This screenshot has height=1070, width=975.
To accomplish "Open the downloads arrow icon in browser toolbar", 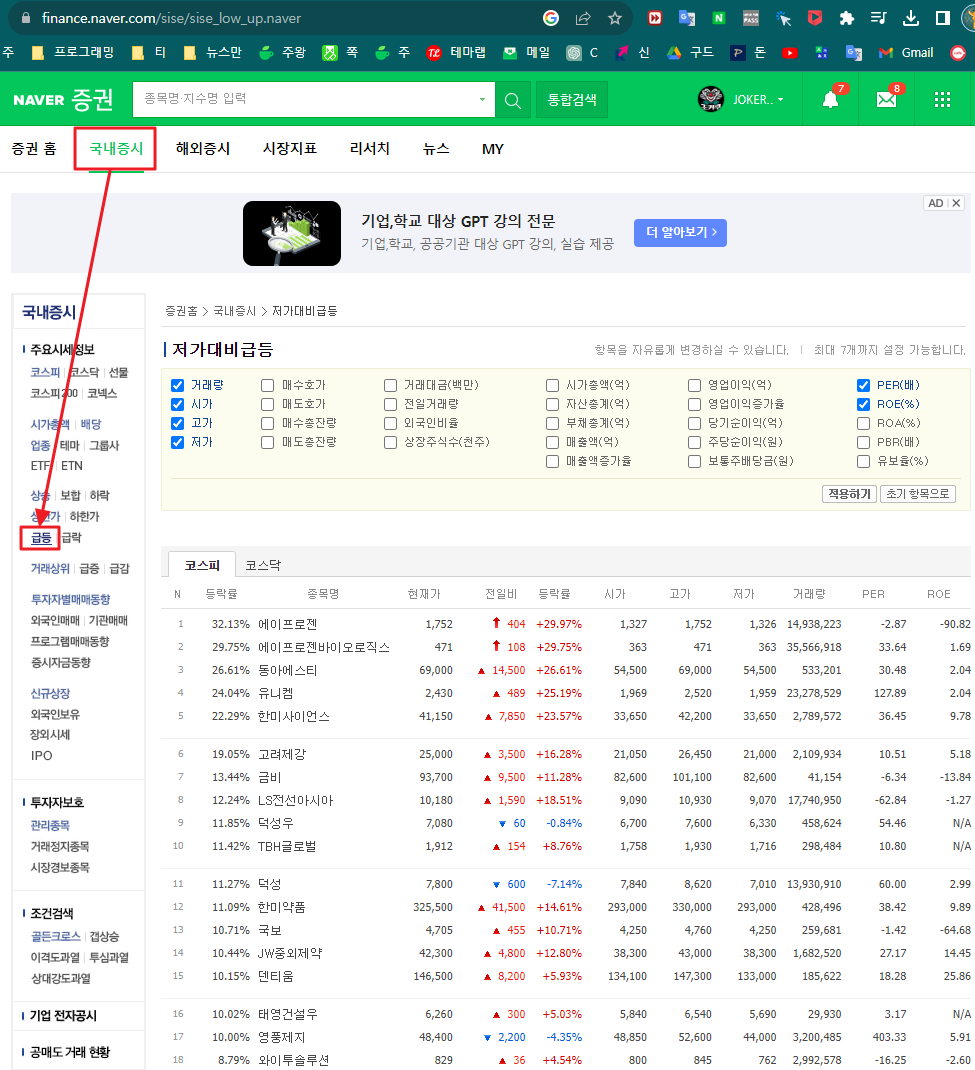I will point(911,18).
